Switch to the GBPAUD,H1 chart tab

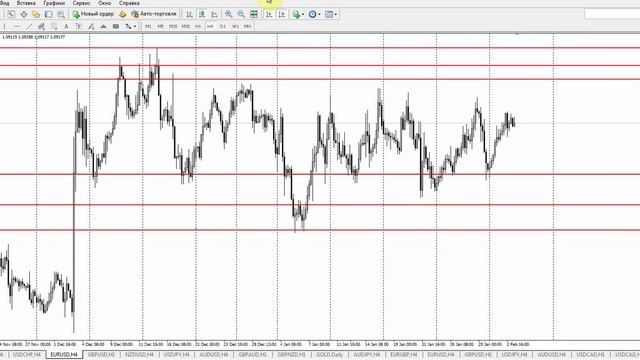pos(252,355)
